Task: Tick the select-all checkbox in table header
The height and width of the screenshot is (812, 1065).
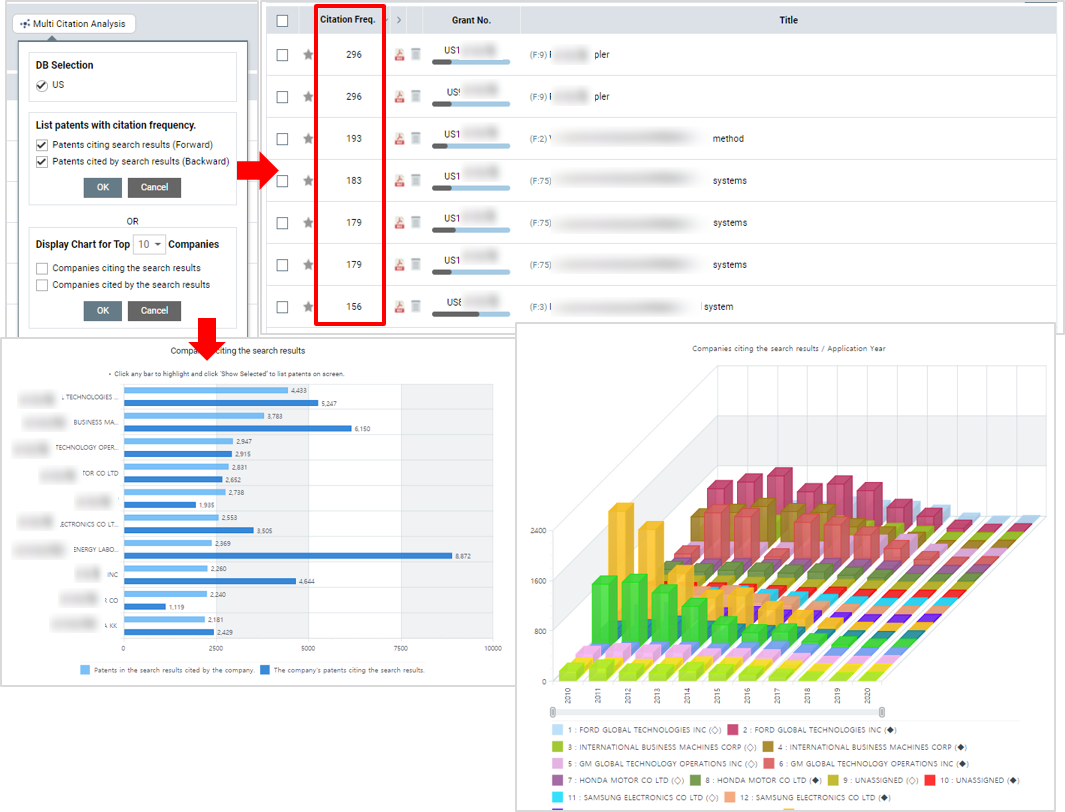Action: [x=282, y=20]
